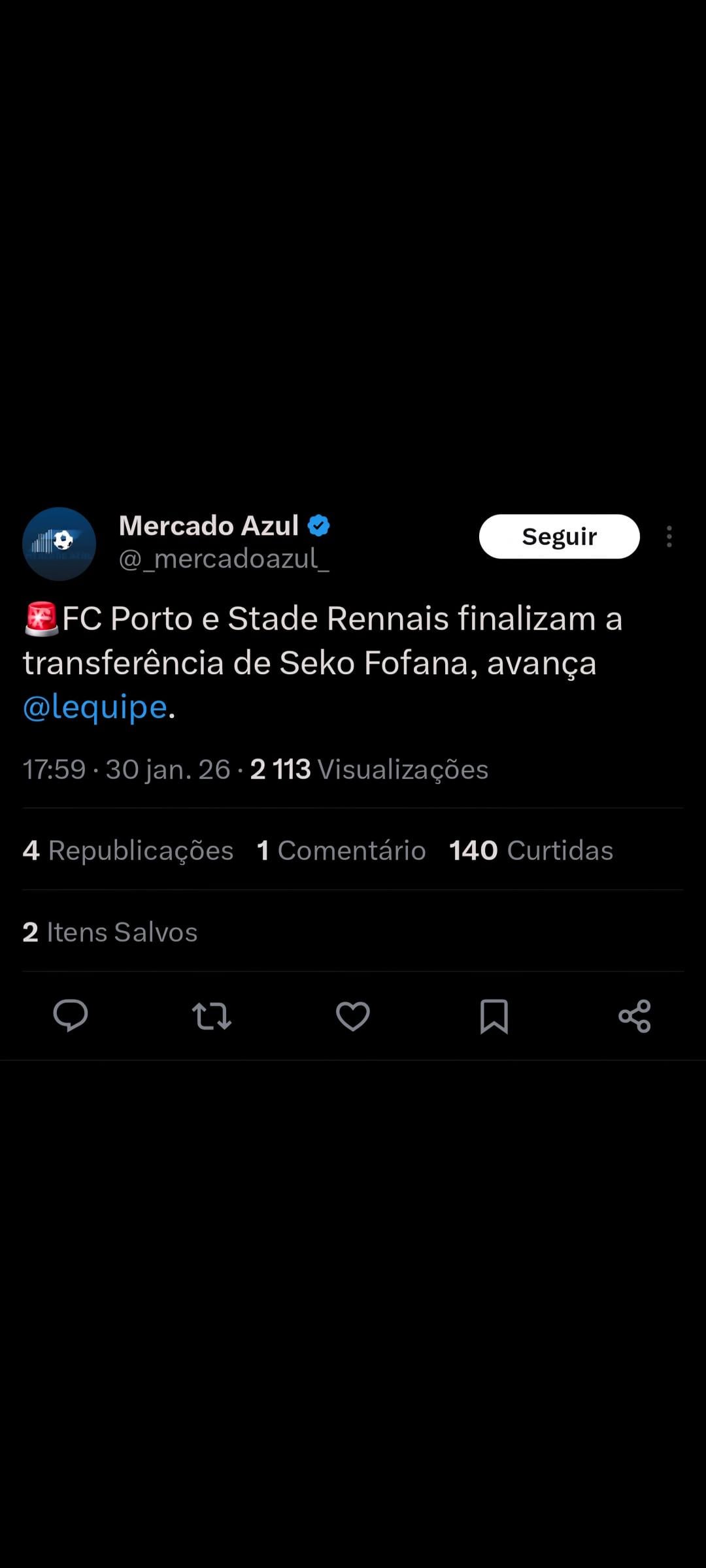The width and height of the screenshot is (706, 1568).
Task: Open the @_mercadoazul_ handle
Action: tap(224, 559)
